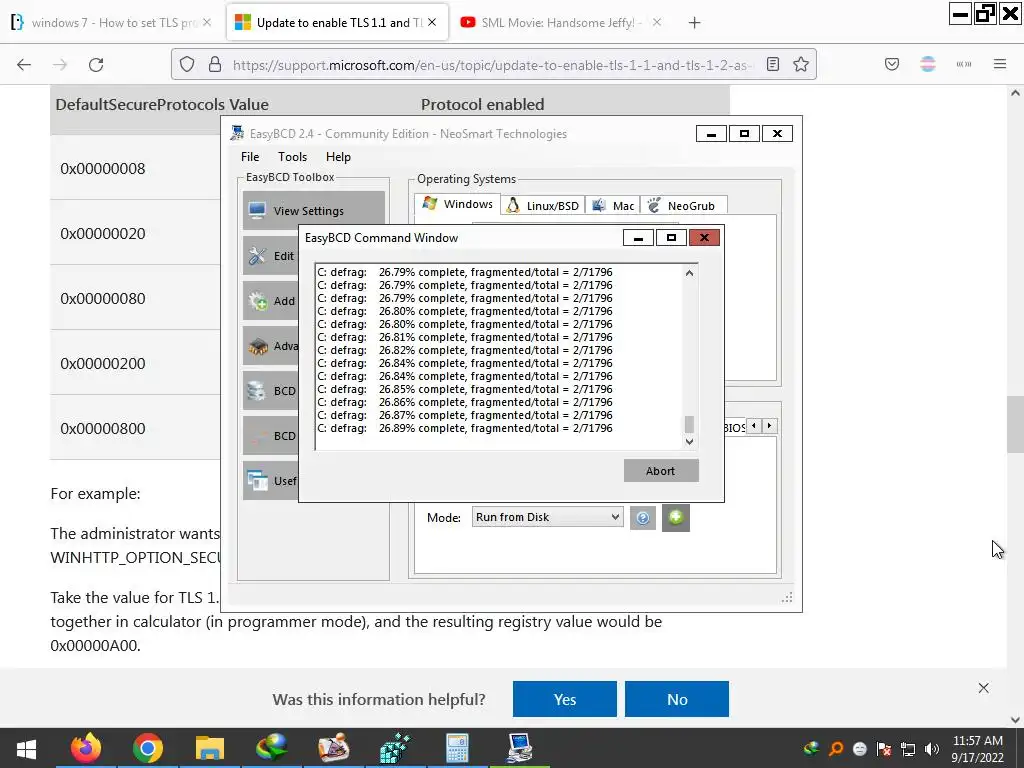Screen dimensions: 1024x768
Task: Switch to the 'windows 7 - How to set TLS' tab
Action: point(112,23)
